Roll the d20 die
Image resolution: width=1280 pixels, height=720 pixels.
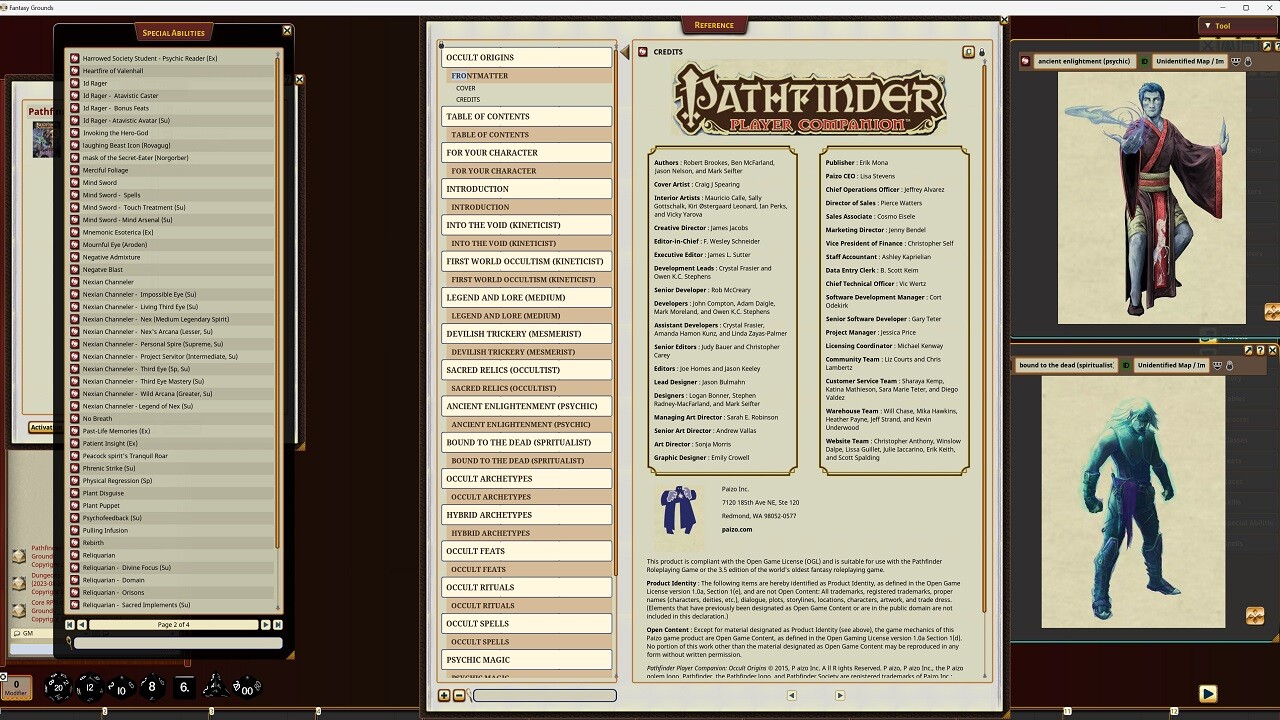pyautogui.click(x=58, y=688)
